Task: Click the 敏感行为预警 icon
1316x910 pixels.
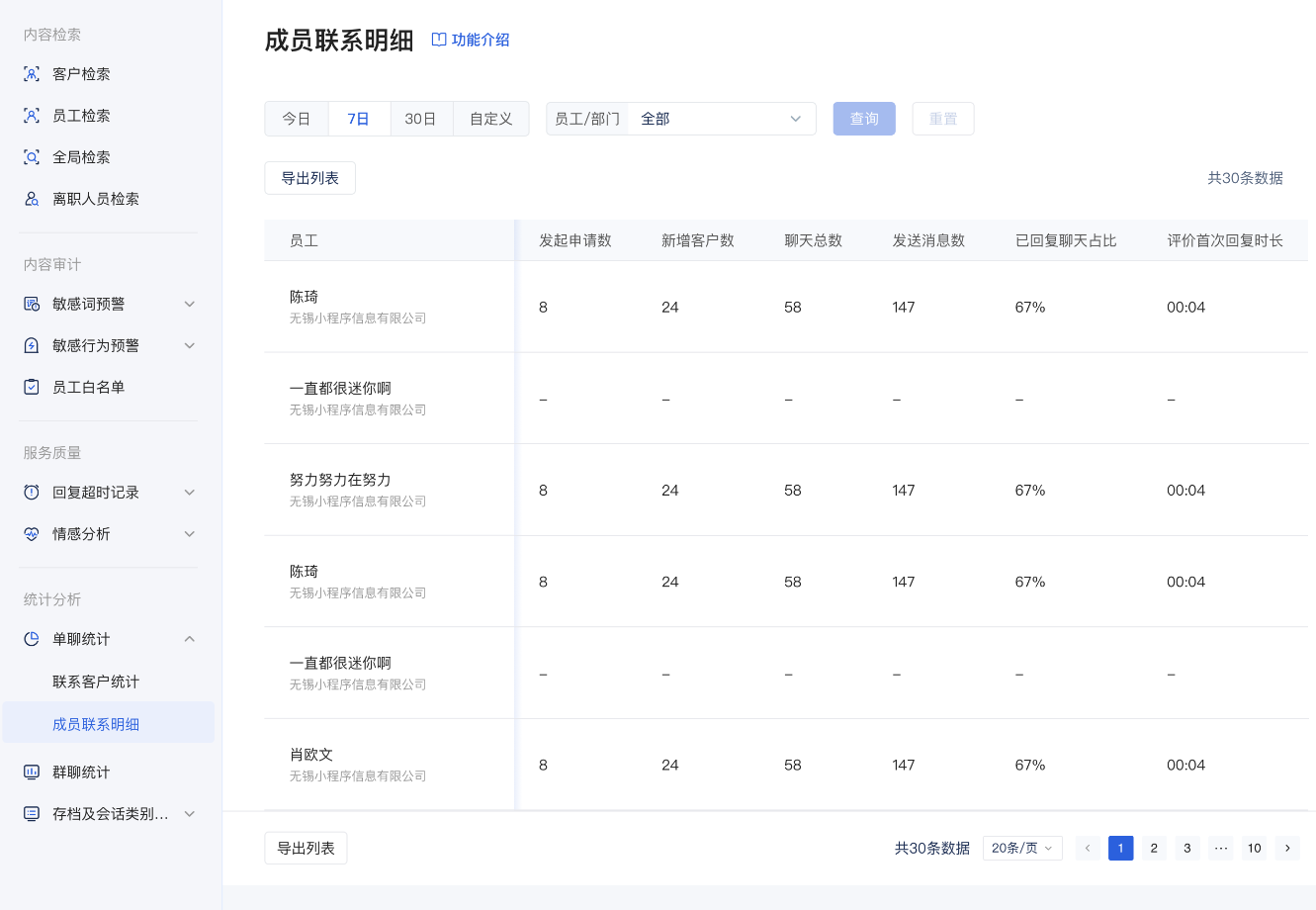Action: point(32,345)
